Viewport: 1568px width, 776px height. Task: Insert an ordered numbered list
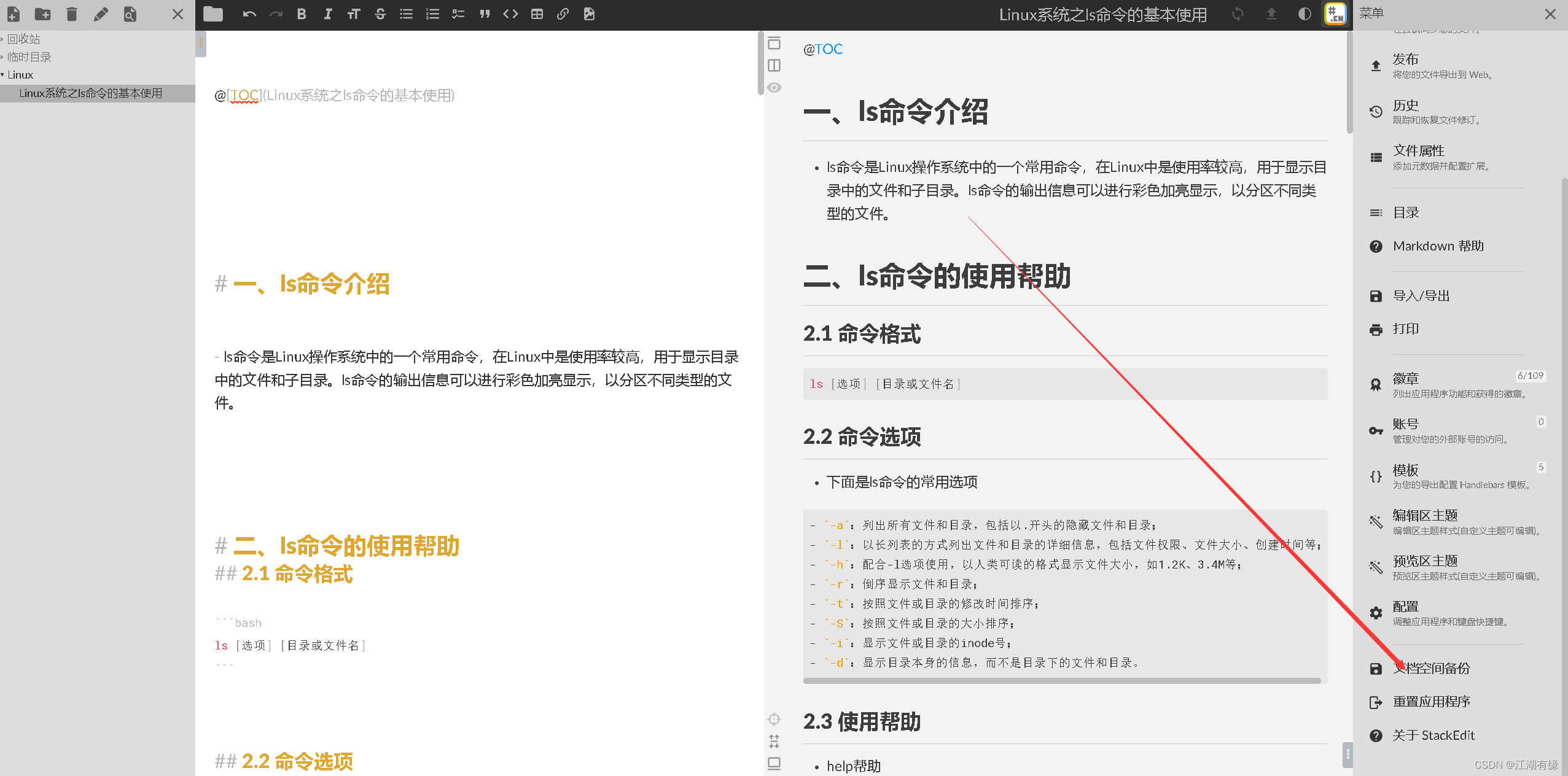432,14
